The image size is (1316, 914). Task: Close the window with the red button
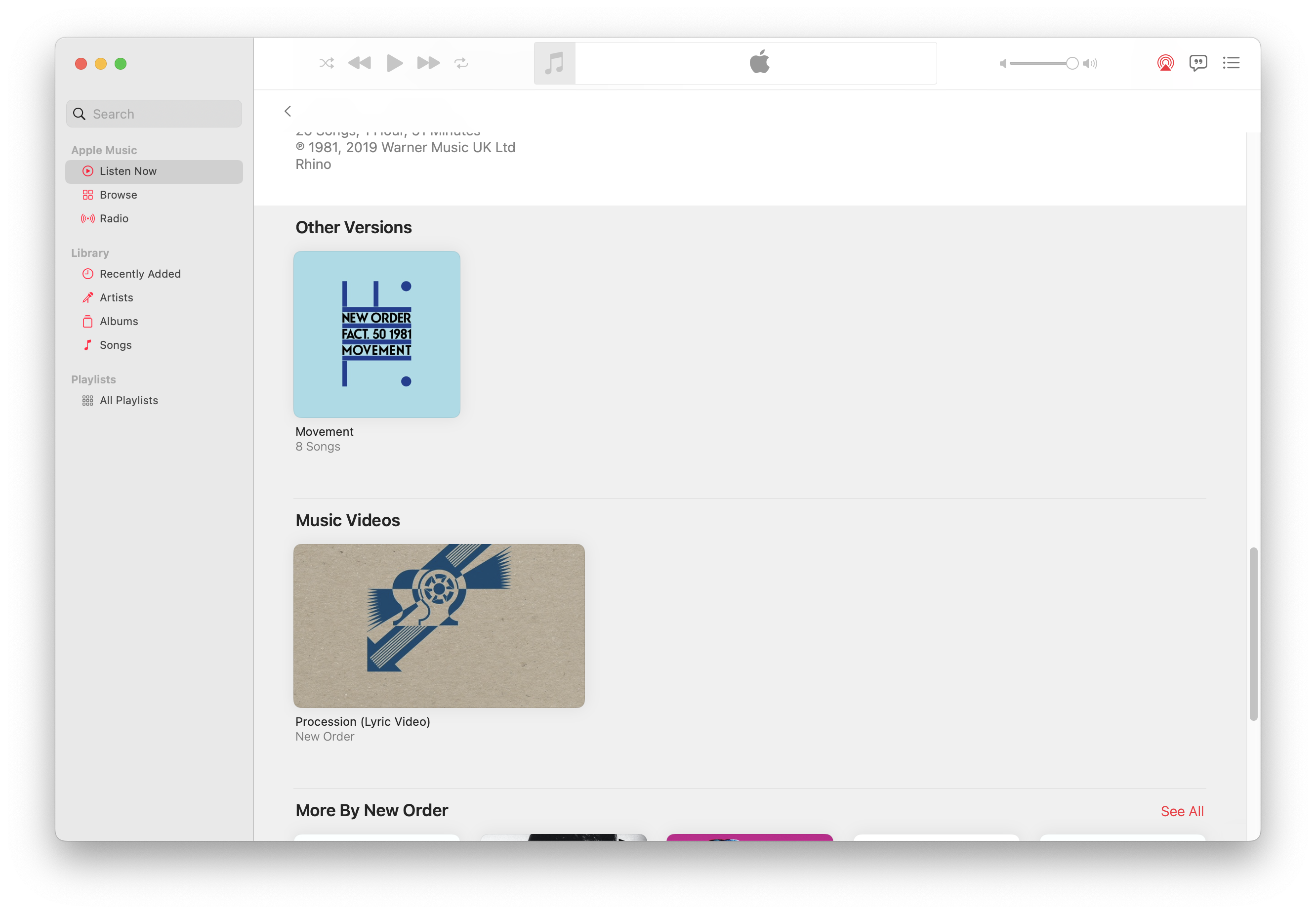tap(82, 64)
